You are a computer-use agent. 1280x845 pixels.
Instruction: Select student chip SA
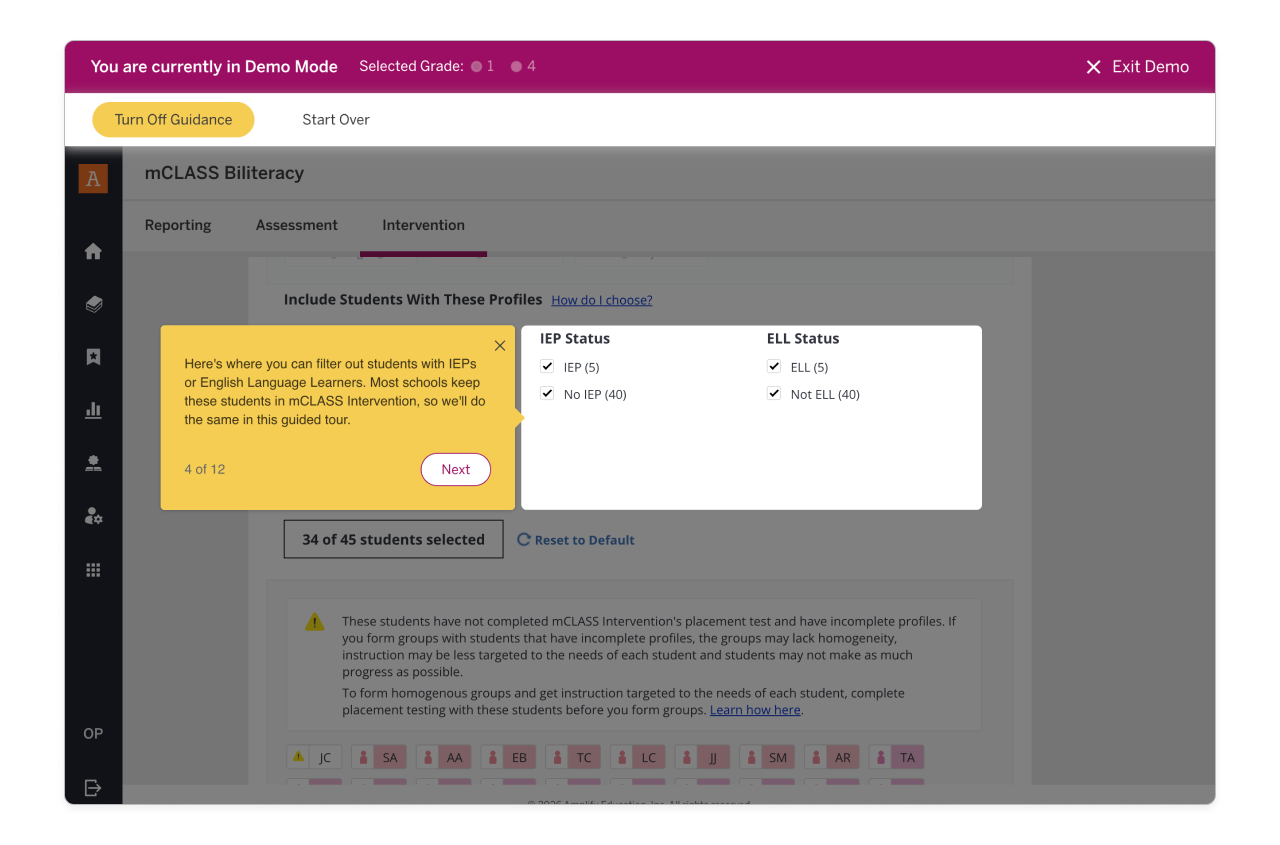[379, 758]
